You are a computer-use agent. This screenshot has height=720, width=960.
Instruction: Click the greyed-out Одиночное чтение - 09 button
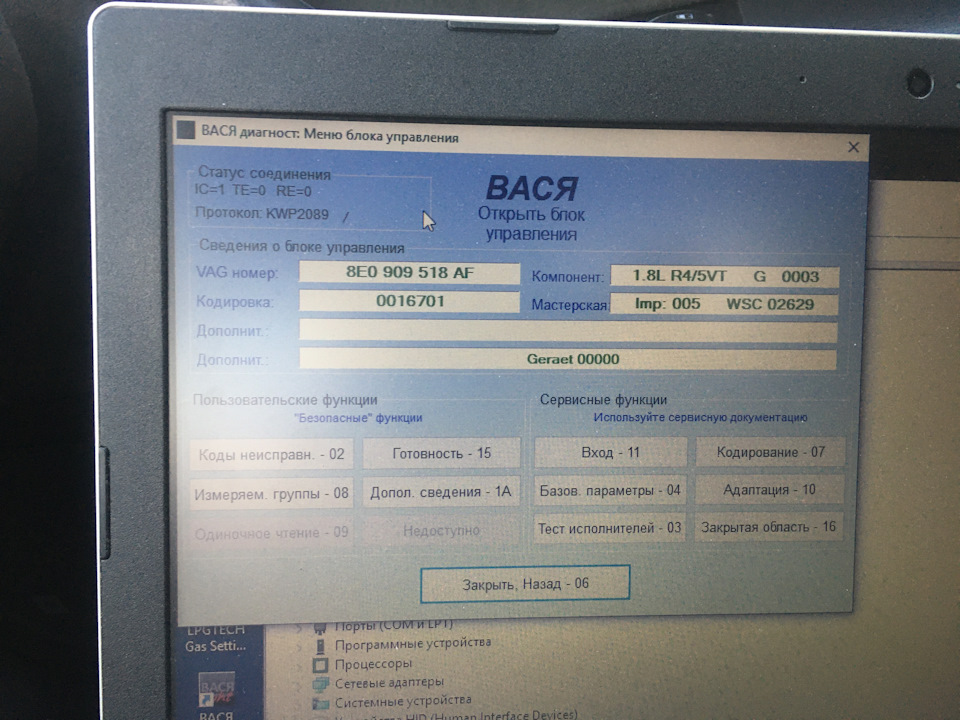point(271,533)
